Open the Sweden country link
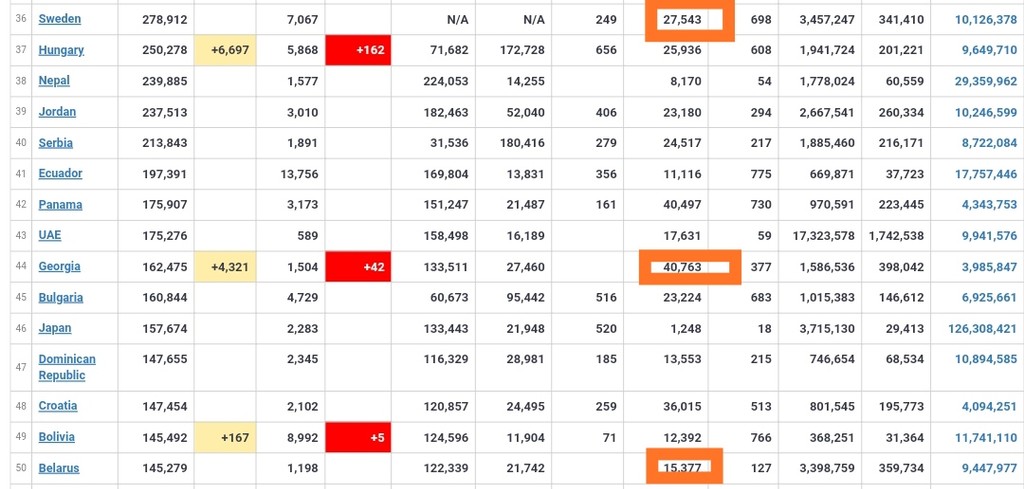The image size is (1024, 489). [59, 19]
